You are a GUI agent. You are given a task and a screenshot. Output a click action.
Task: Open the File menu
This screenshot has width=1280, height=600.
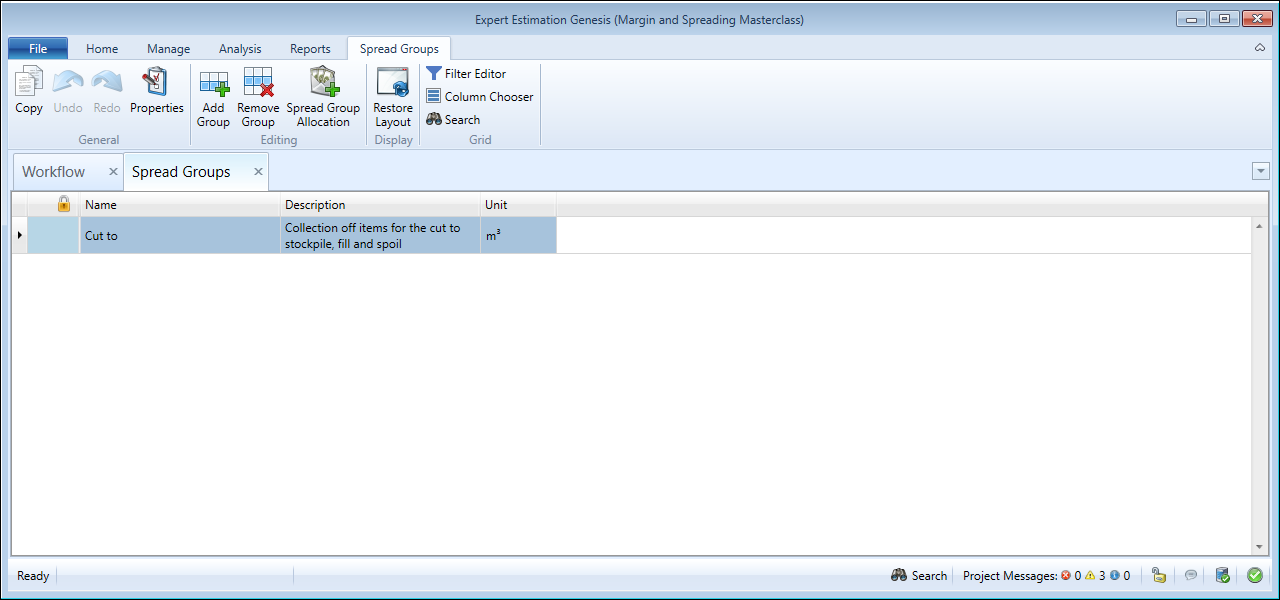38,49
